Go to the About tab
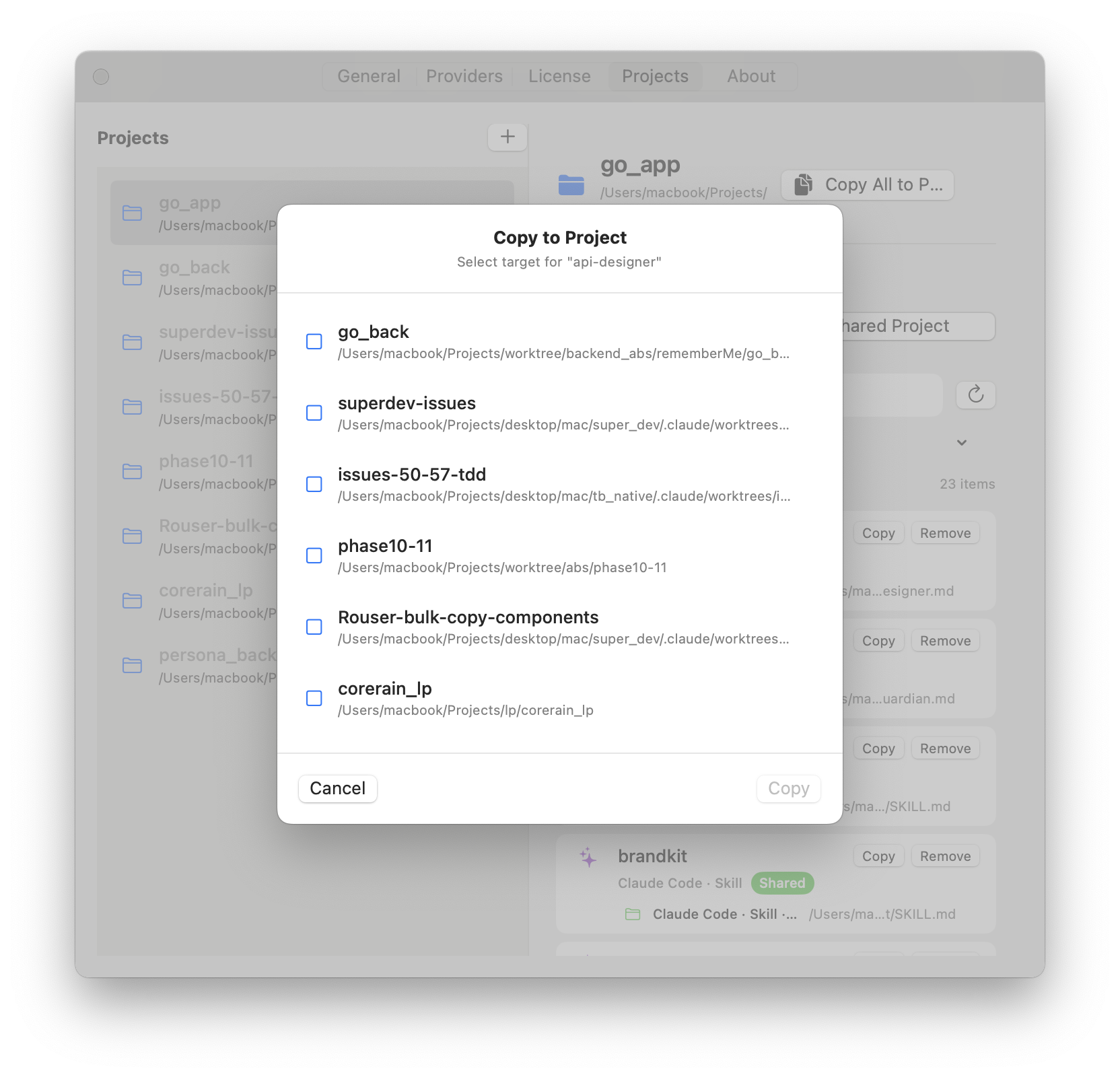This screenshot has height=1077, width=1120. (x=751, y=76)
